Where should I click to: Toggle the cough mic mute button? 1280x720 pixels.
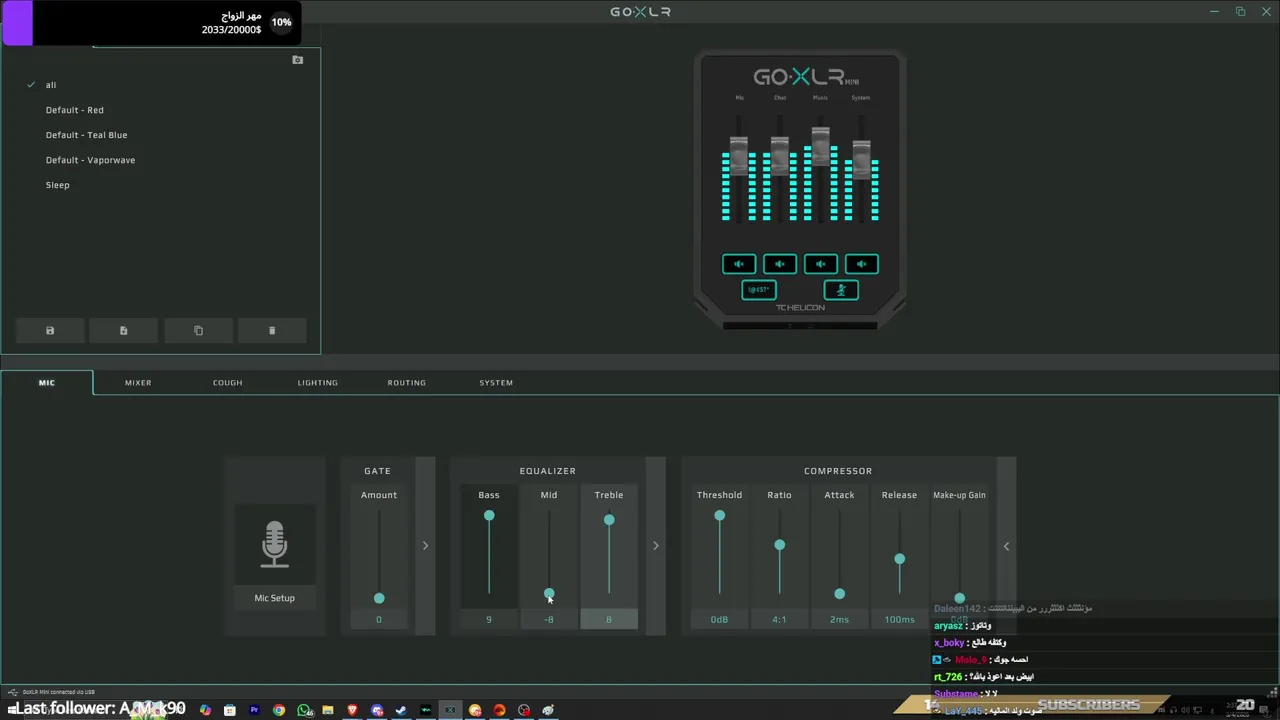pos(841,290)
